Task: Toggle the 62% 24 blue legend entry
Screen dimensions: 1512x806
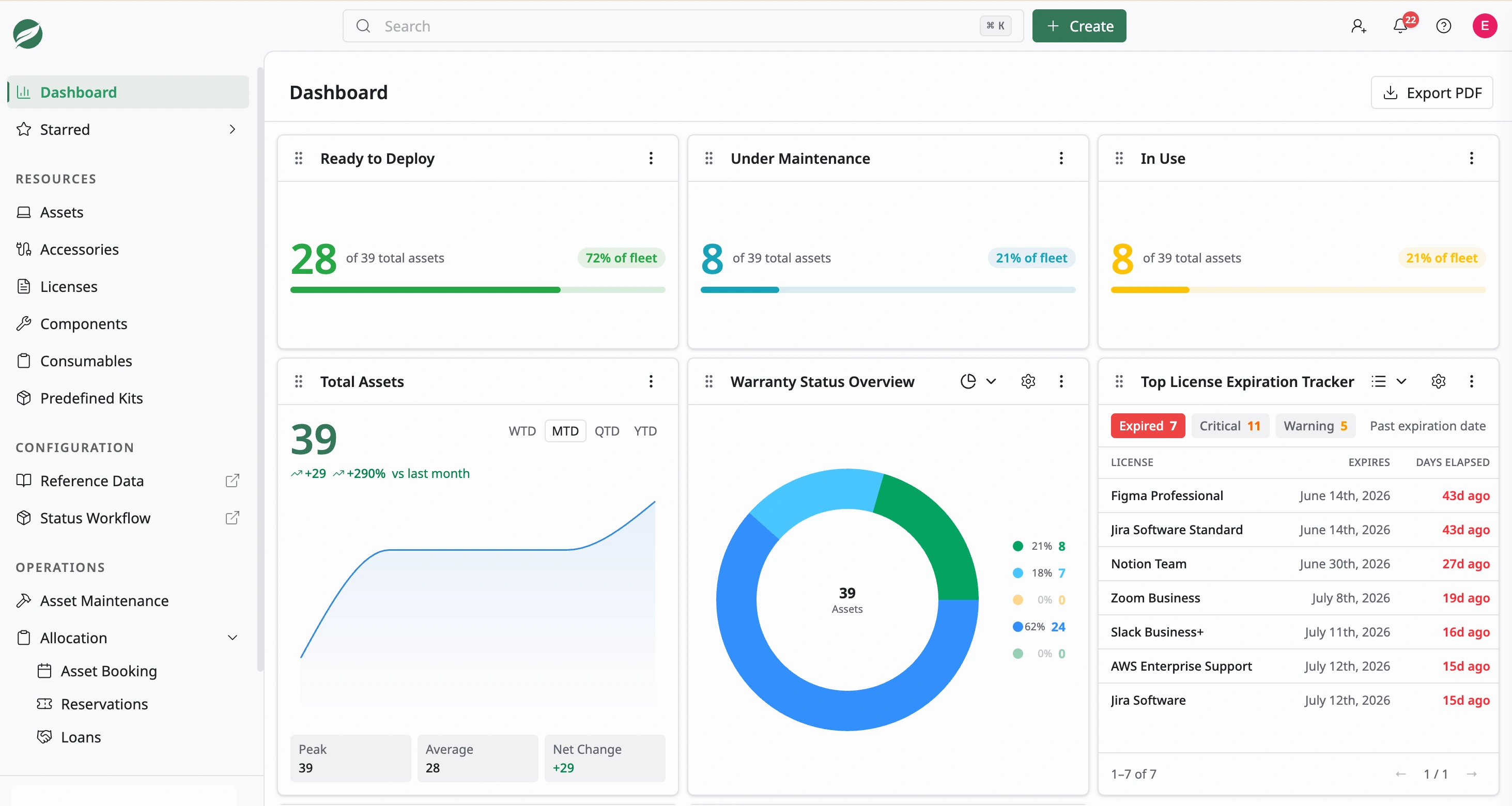Action: pos(1039,626)
